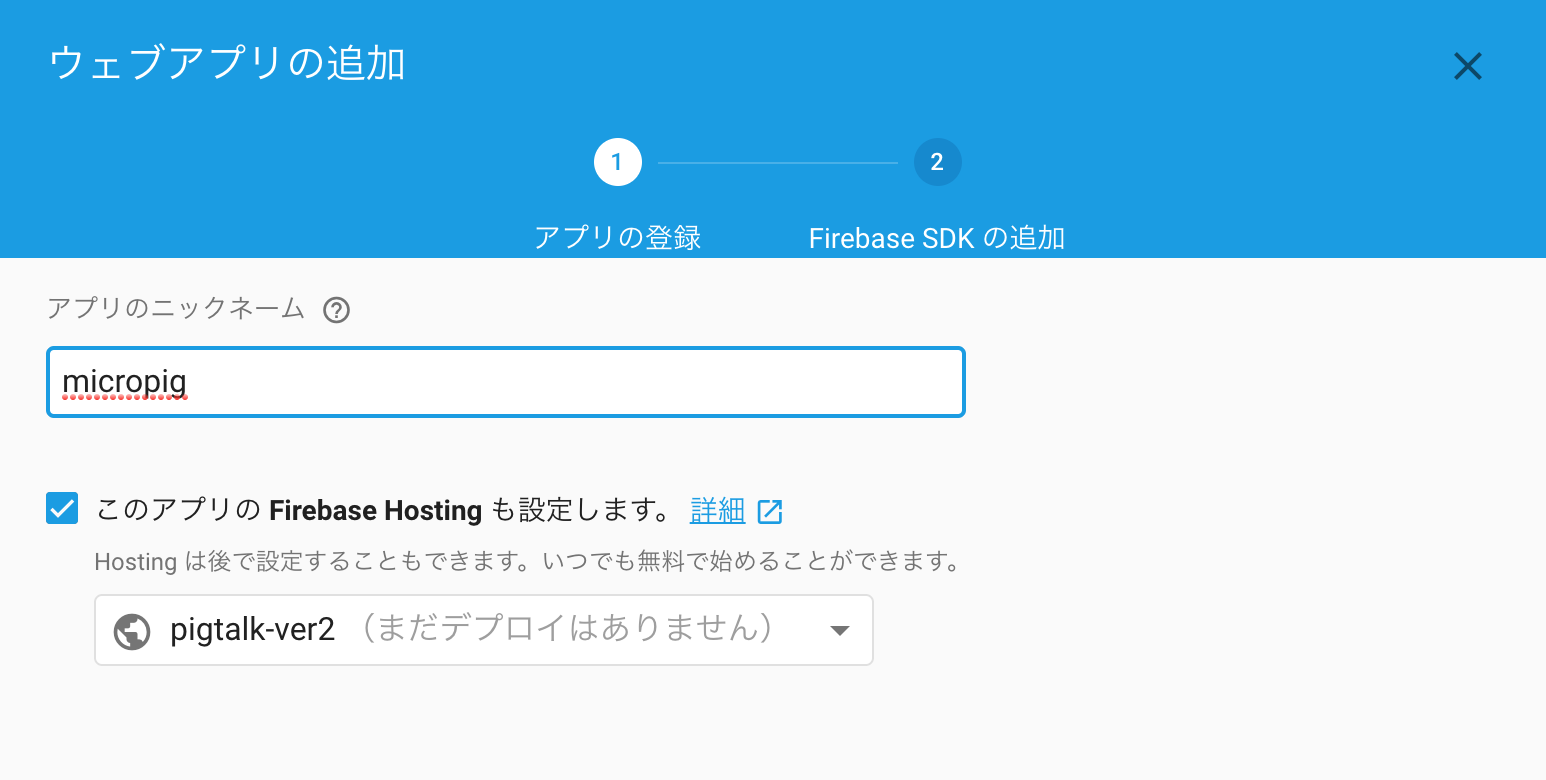Click the open-in-new-tab icon beside the link

point(770,510)
